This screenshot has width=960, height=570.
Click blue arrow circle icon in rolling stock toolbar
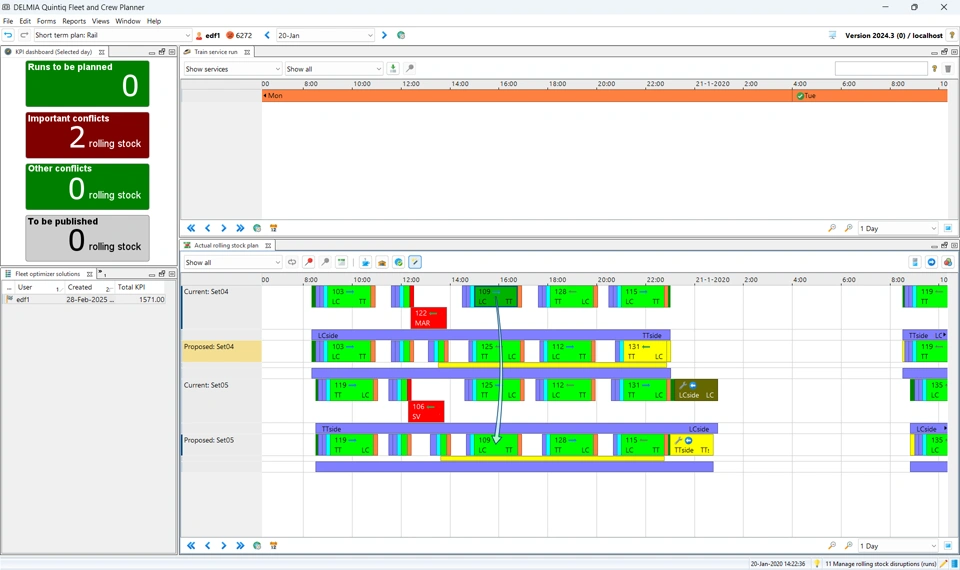coord(931,262)
